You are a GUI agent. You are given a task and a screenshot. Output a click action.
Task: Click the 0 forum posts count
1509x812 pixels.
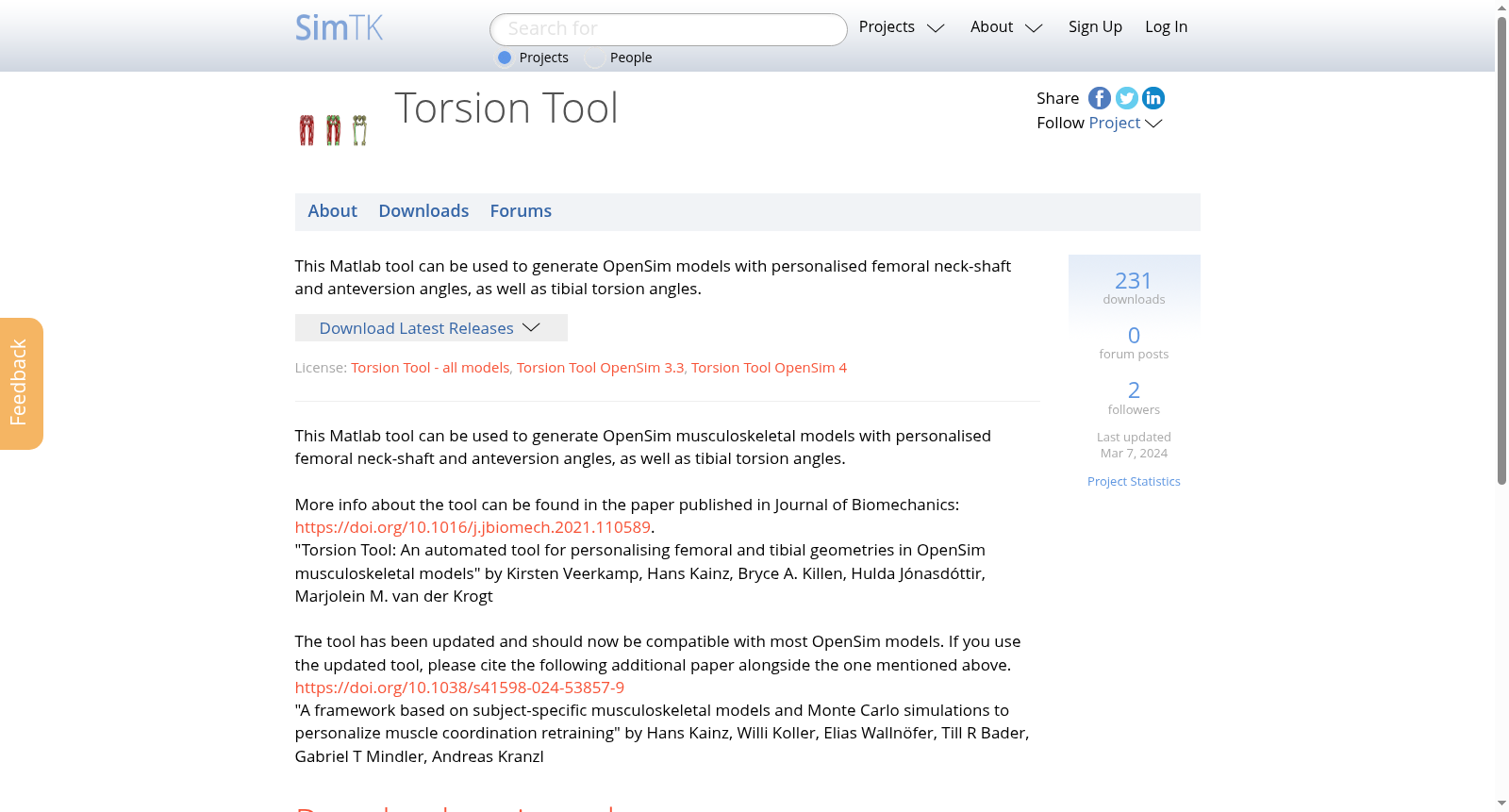point(1134,342)
